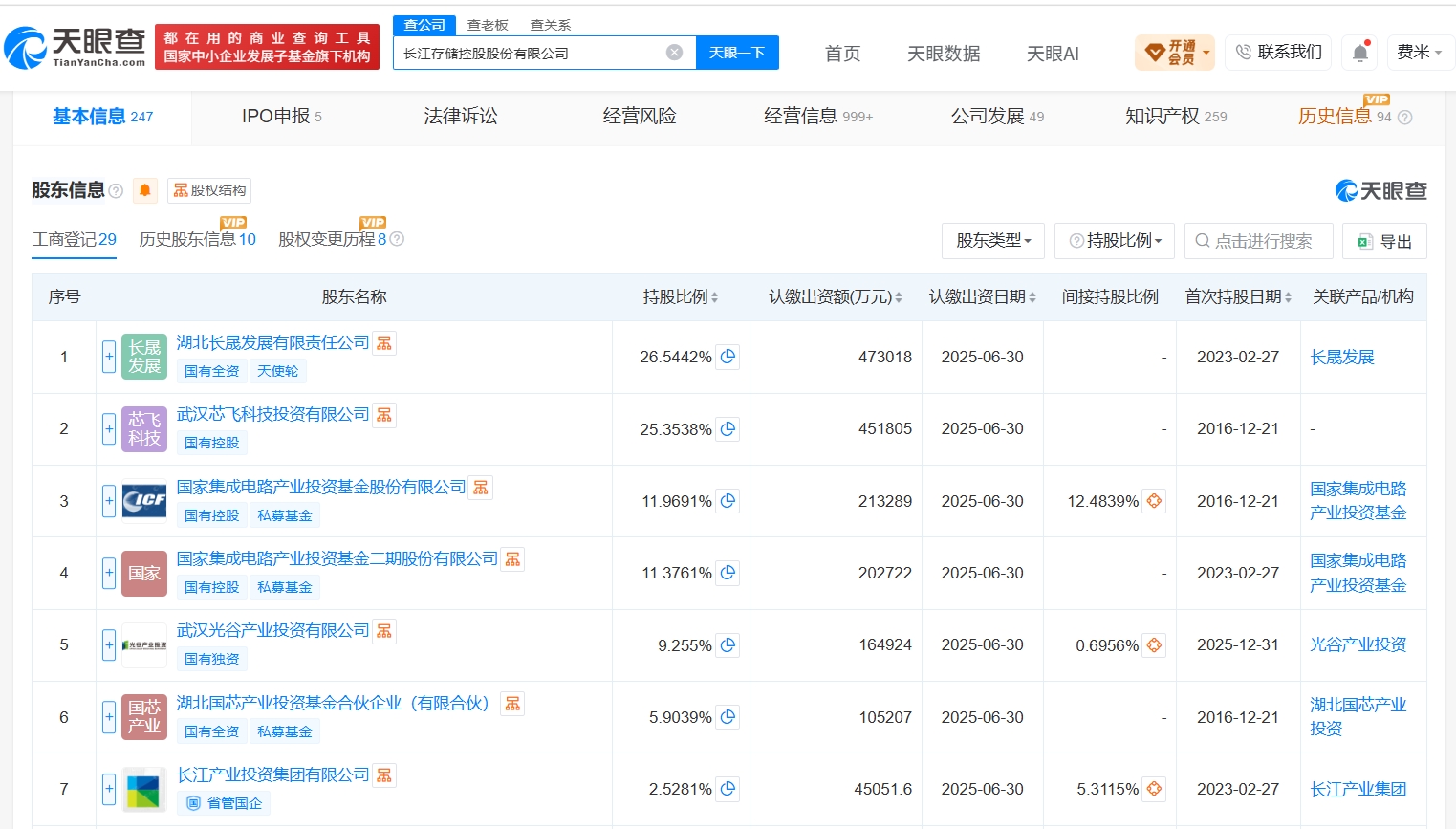Click the 导出 export button

pyautogui.click(x=1384, y=241)
